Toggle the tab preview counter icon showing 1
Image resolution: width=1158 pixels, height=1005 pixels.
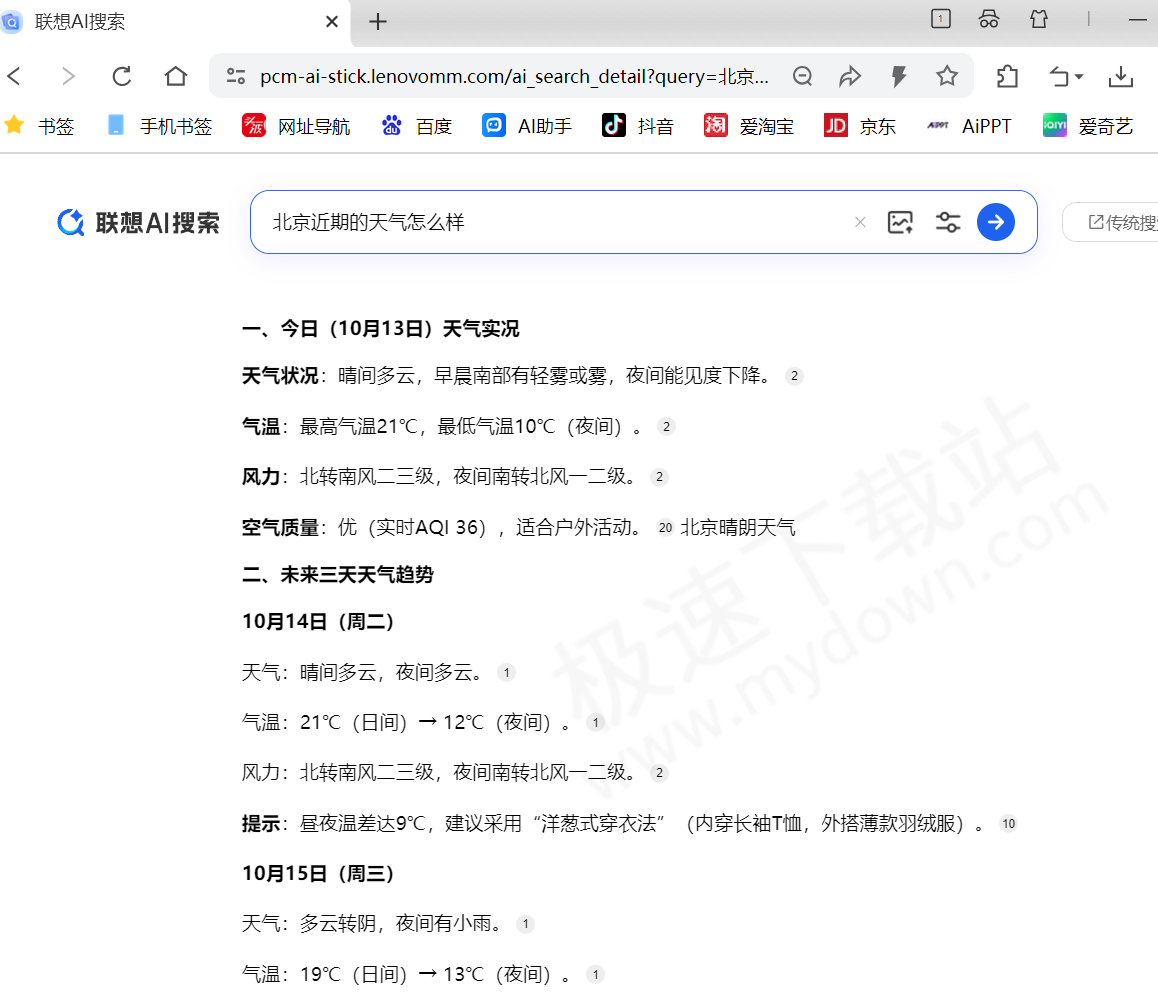tap(940, 18)
